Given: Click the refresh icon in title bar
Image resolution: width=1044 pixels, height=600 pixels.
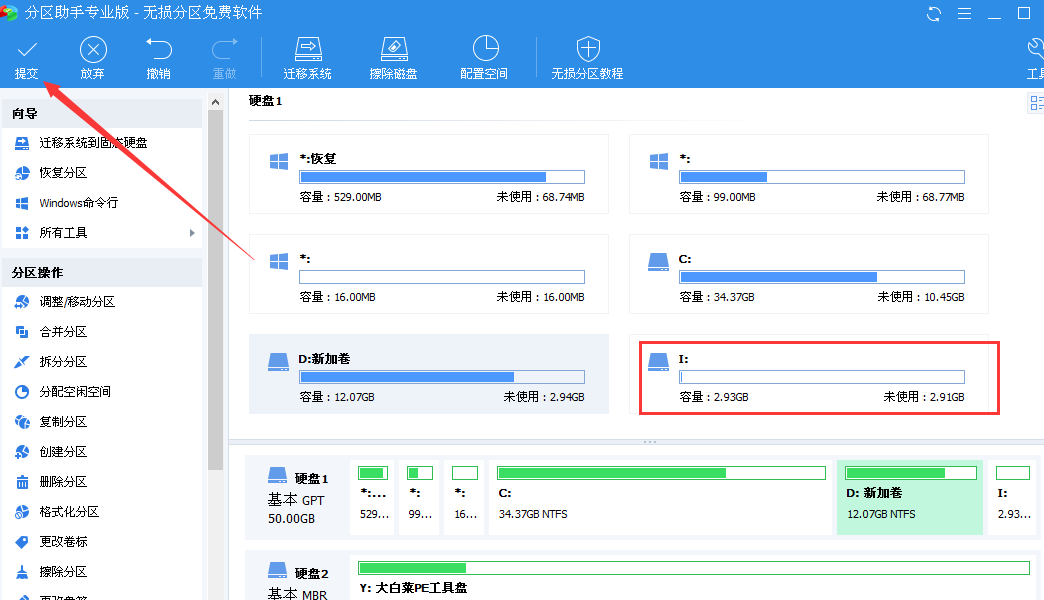Looking at the screenshot, I should (933, 13).
